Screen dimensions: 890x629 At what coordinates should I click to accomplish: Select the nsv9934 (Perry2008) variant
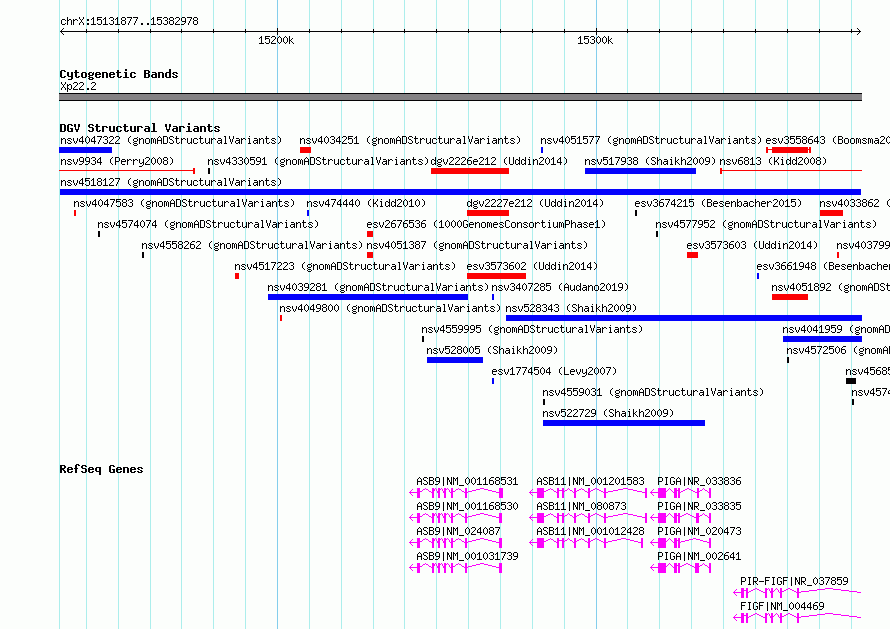pos(117,161)
